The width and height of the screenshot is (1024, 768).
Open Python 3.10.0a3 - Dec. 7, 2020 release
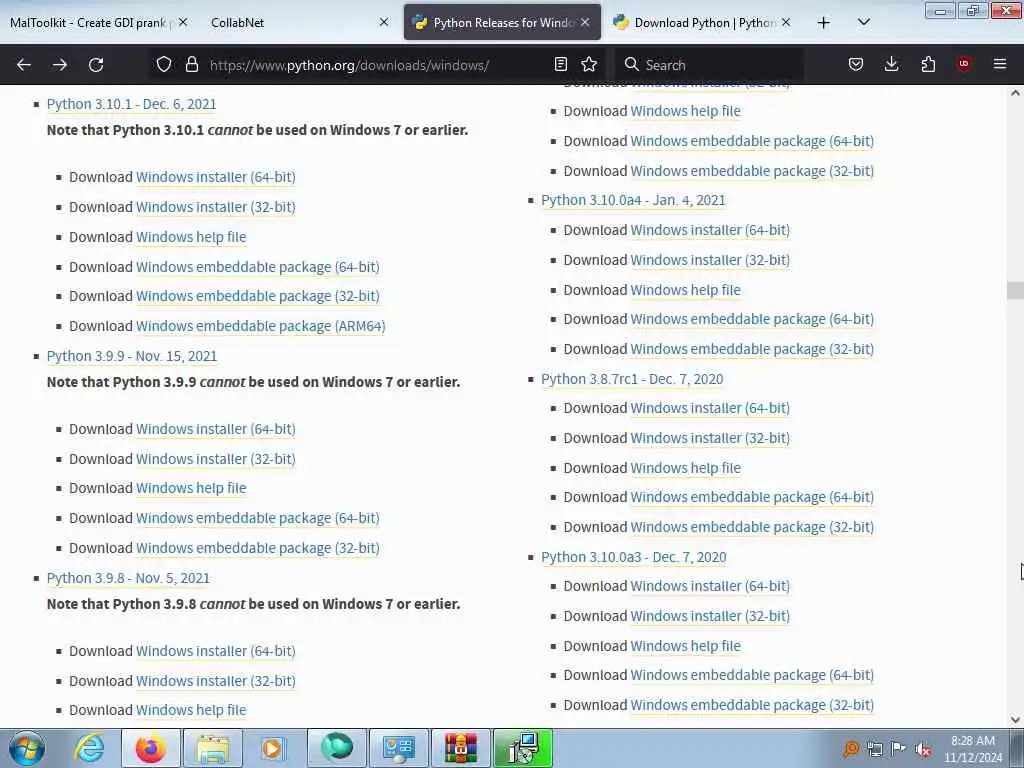pyautogui.click(x=633, y=557)
